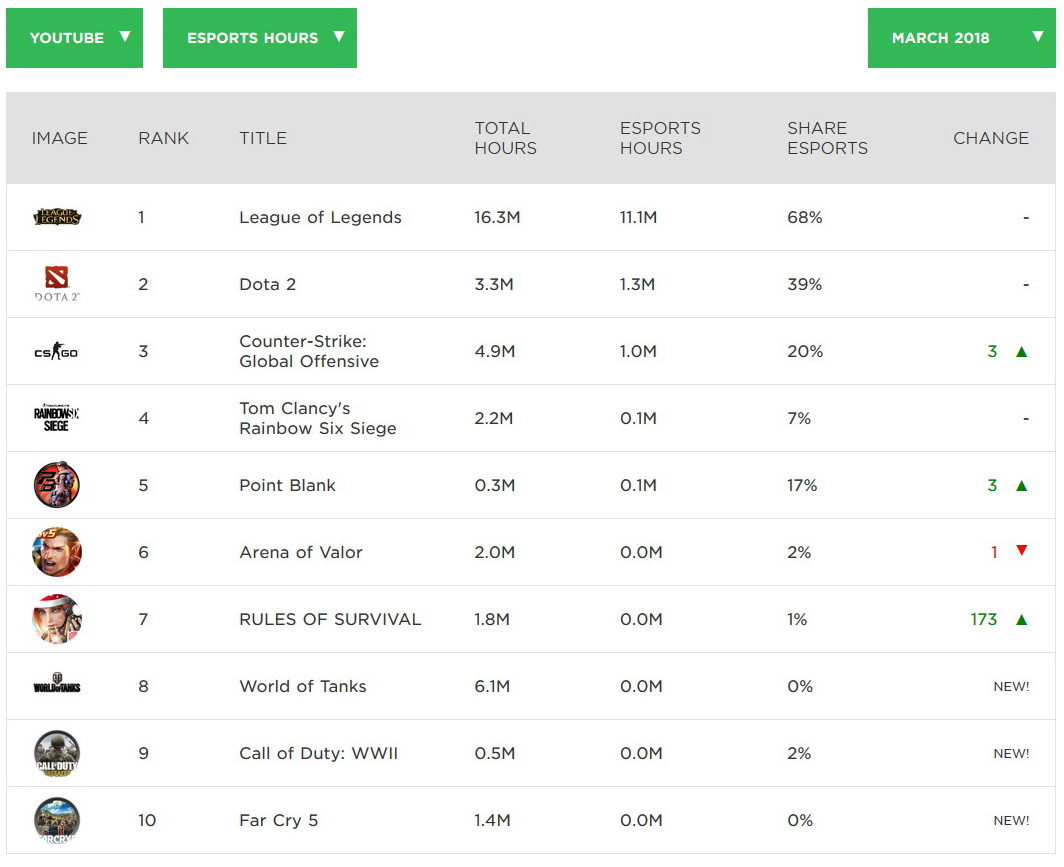Screen dimensions: 1064x867
Task: Click the CS:GO logo icon
Action: point(57,351)
